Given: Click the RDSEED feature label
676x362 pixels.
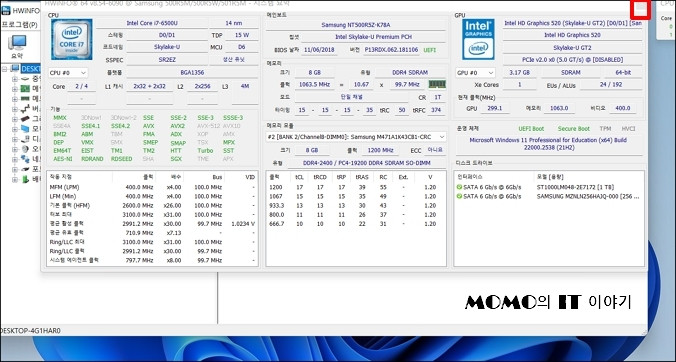Looking at the screenshot, I should (122, 159).
